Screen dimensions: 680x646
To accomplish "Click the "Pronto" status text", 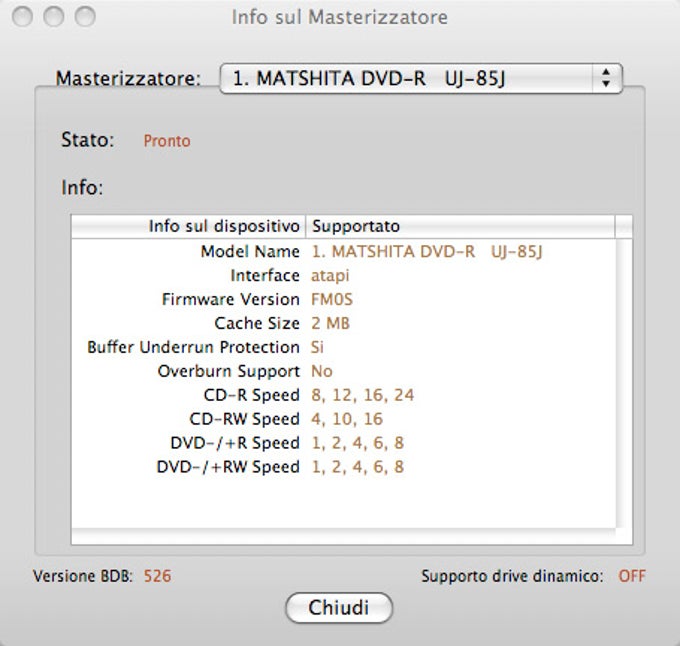I will [x=167, y=141].
